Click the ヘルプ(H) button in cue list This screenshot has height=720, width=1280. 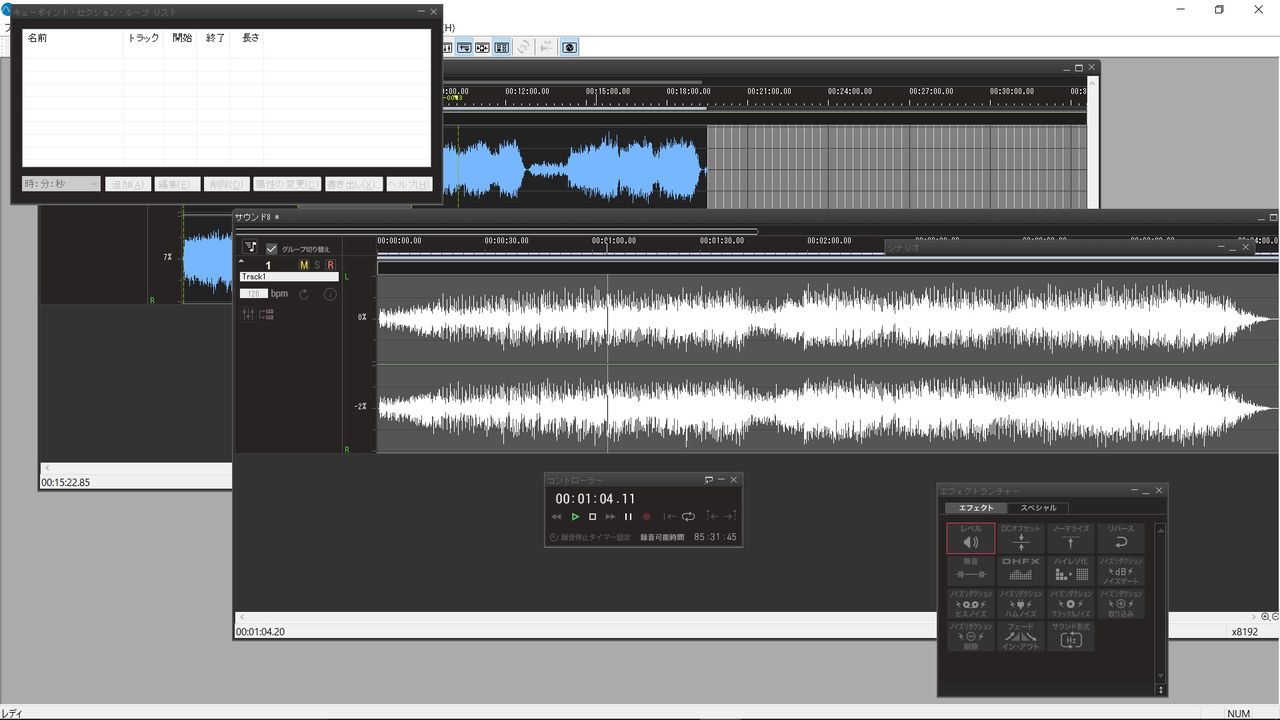409,184
